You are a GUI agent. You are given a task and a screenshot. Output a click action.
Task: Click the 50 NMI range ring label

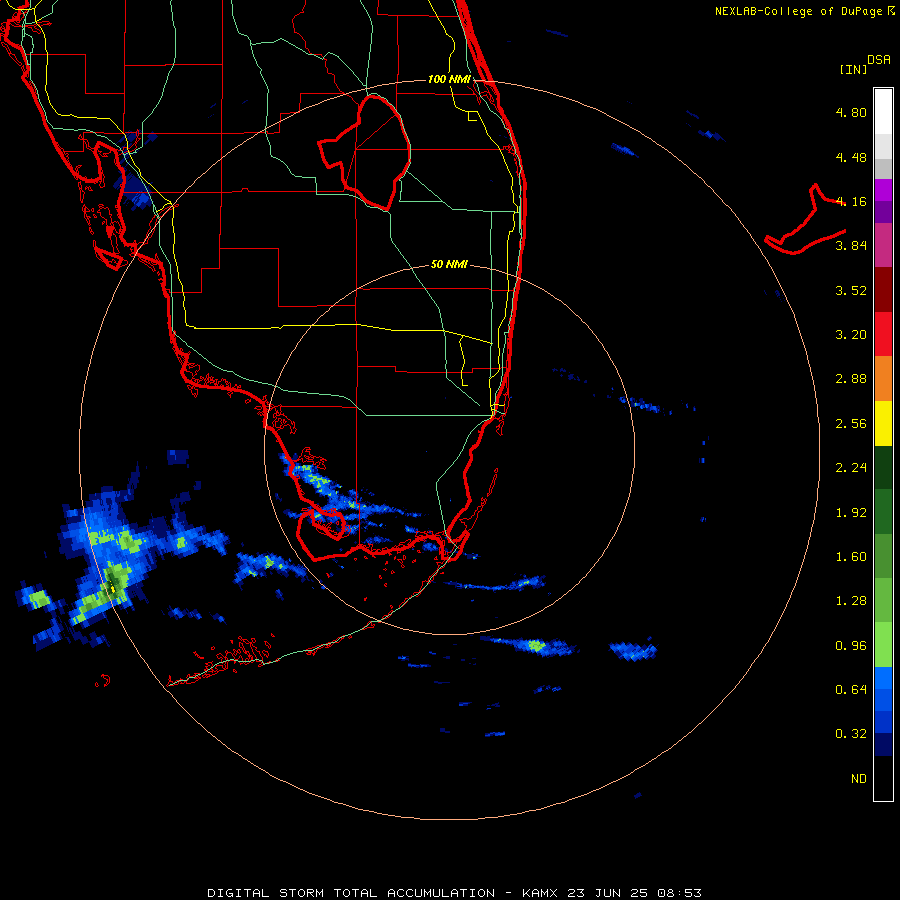point(449,264)
